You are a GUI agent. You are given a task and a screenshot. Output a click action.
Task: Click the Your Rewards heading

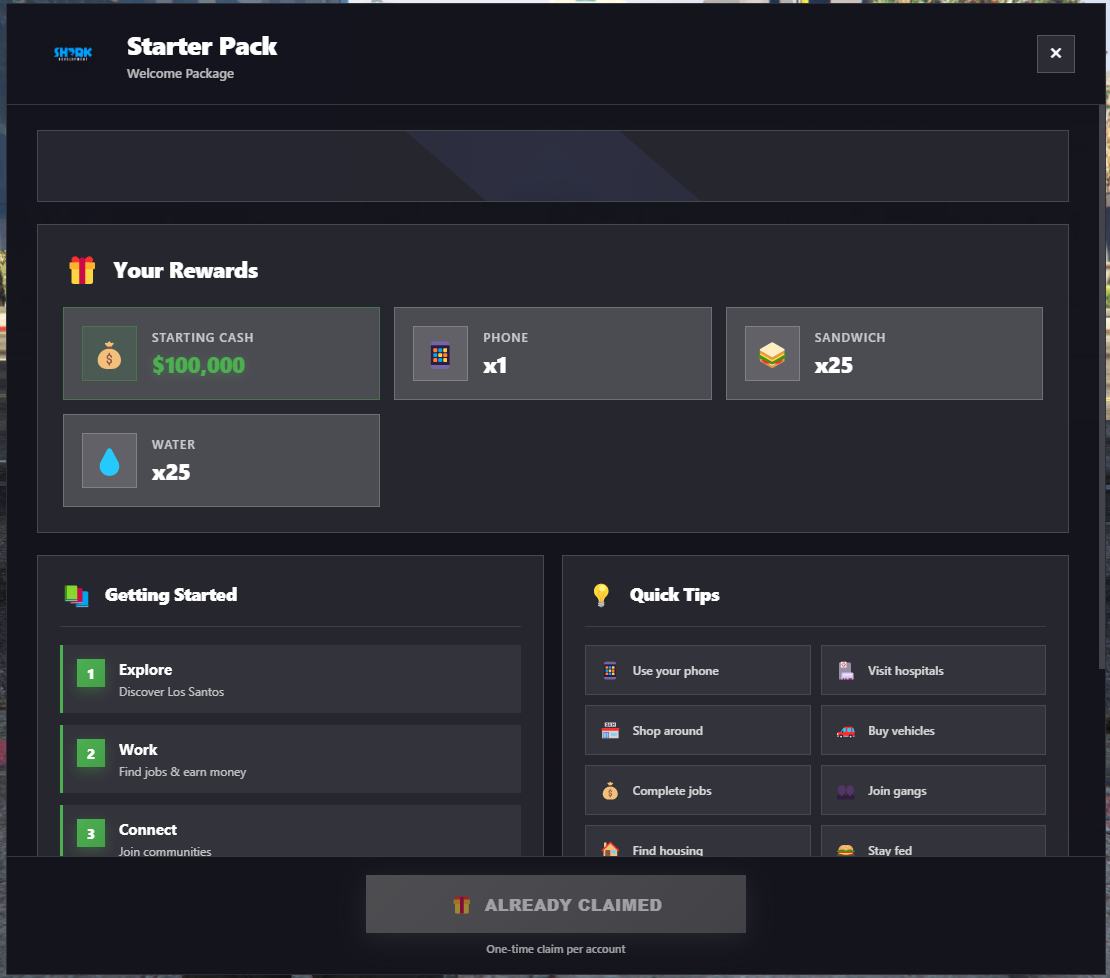(x=185, y=270)
